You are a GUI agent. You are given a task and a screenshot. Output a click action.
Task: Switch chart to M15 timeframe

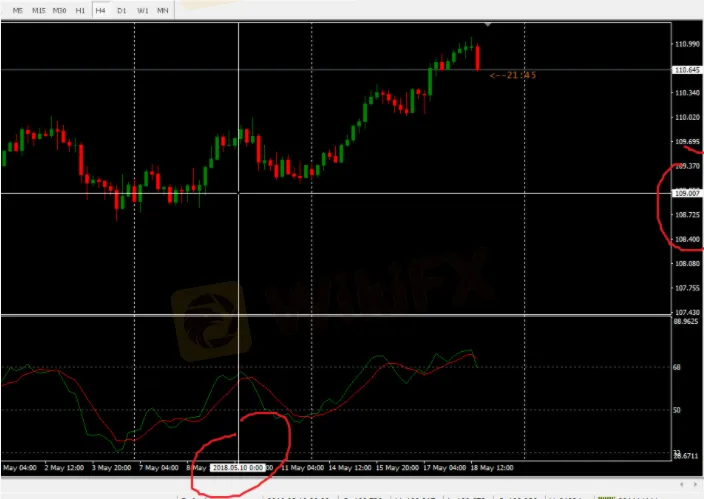tap(39, 10)
